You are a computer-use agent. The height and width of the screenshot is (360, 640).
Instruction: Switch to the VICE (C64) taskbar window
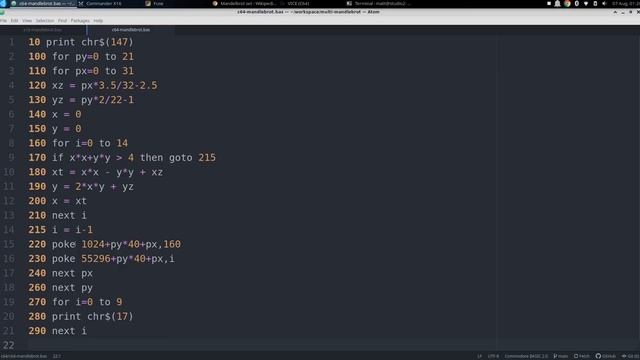(298, 3)
